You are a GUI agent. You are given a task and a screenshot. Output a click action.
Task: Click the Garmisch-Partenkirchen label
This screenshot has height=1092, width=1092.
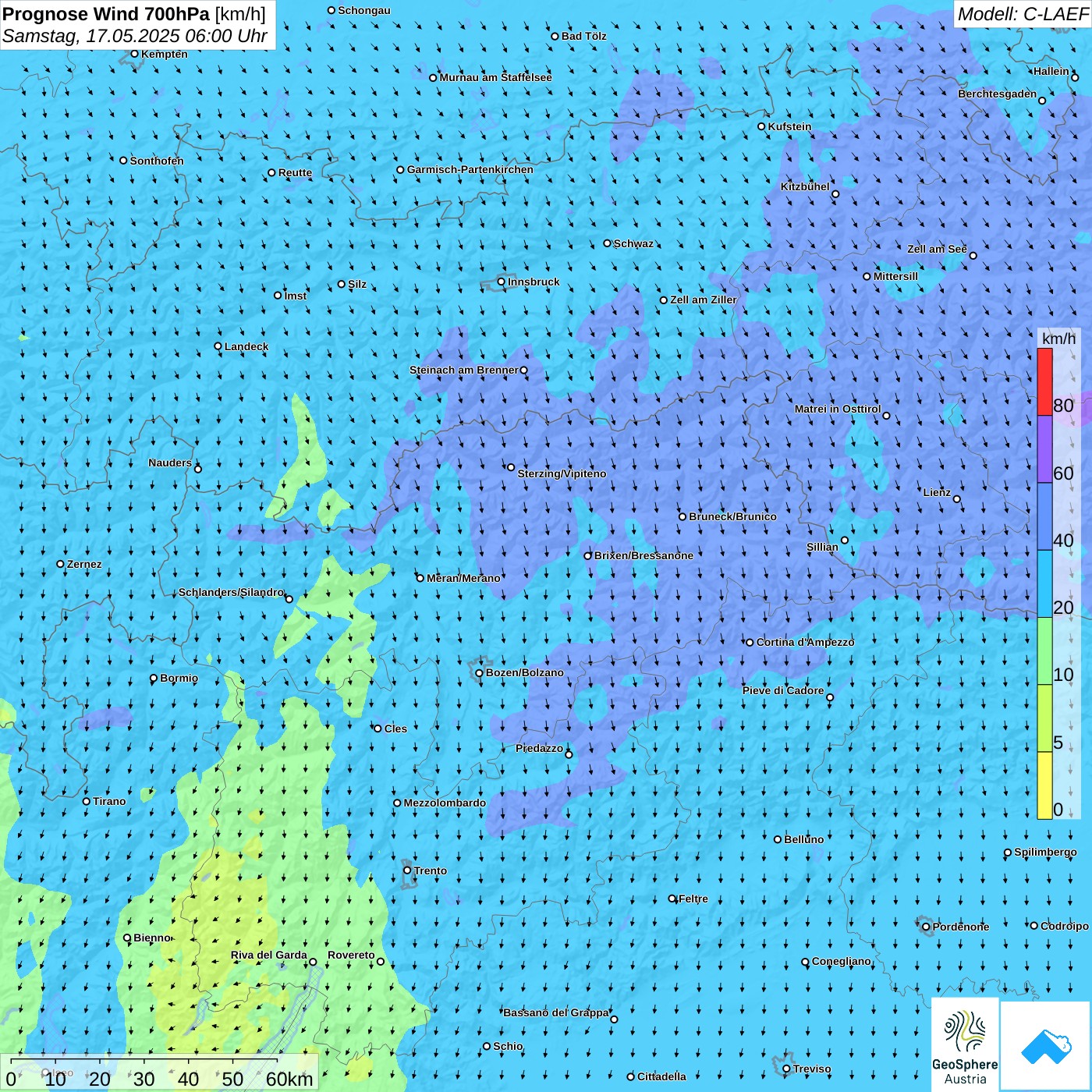(470, 169)
